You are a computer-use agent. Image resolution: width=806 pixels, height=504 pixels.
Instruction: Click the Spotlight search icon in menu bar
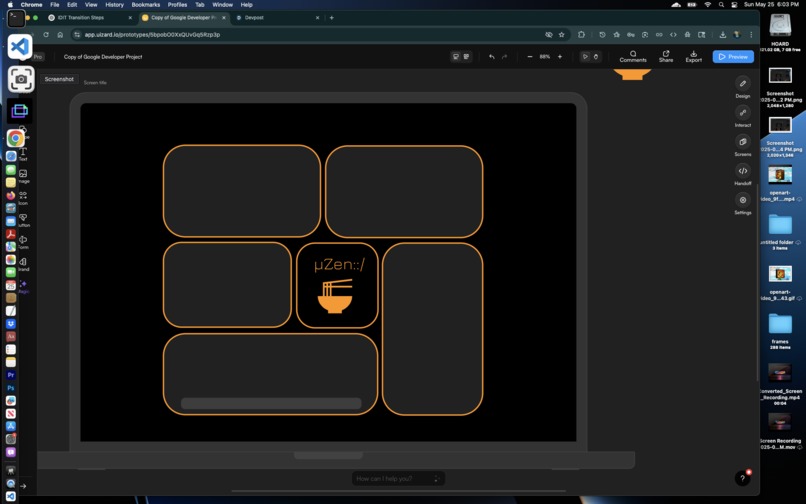coord(721,5)
